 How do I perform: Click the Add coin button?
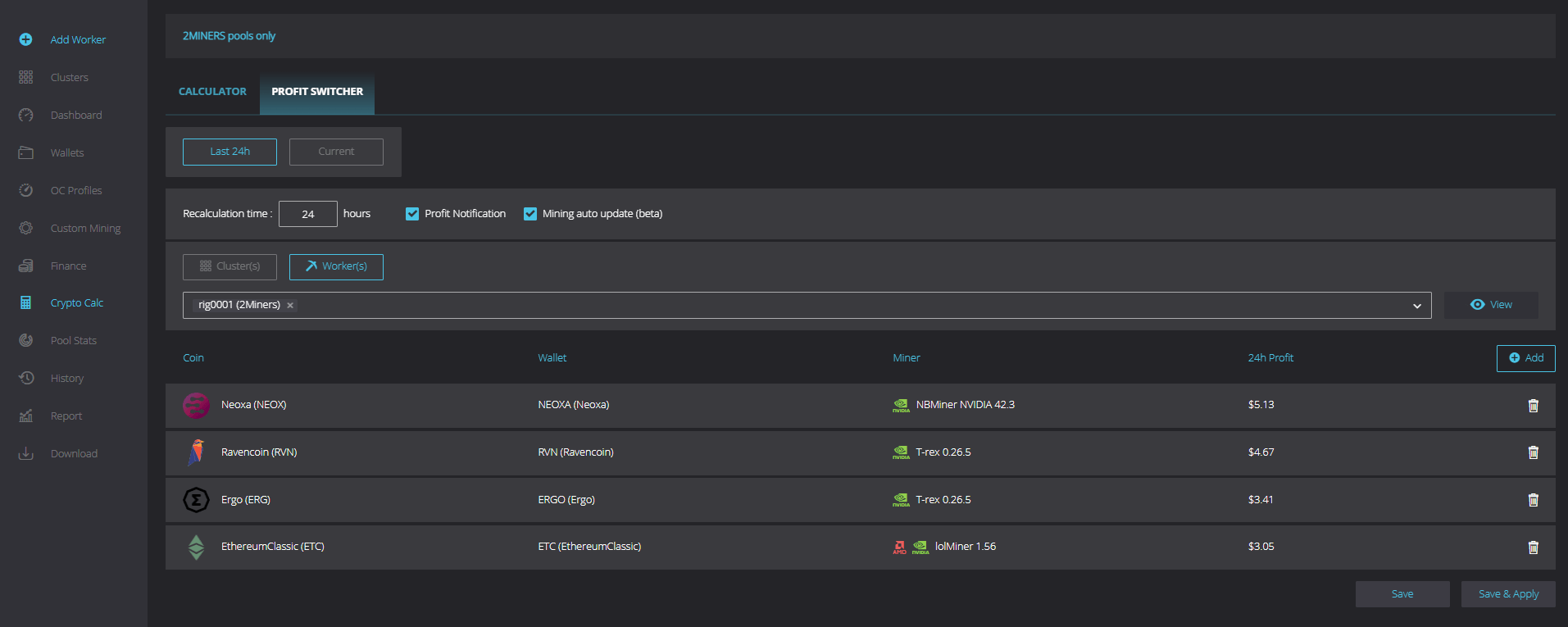coord(1525,358)
